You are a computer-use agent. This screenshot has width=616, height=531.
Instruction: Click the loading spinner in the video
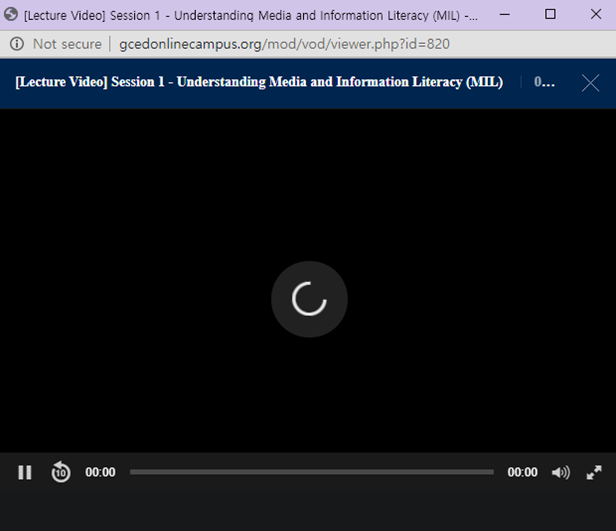tap(309, 299)
